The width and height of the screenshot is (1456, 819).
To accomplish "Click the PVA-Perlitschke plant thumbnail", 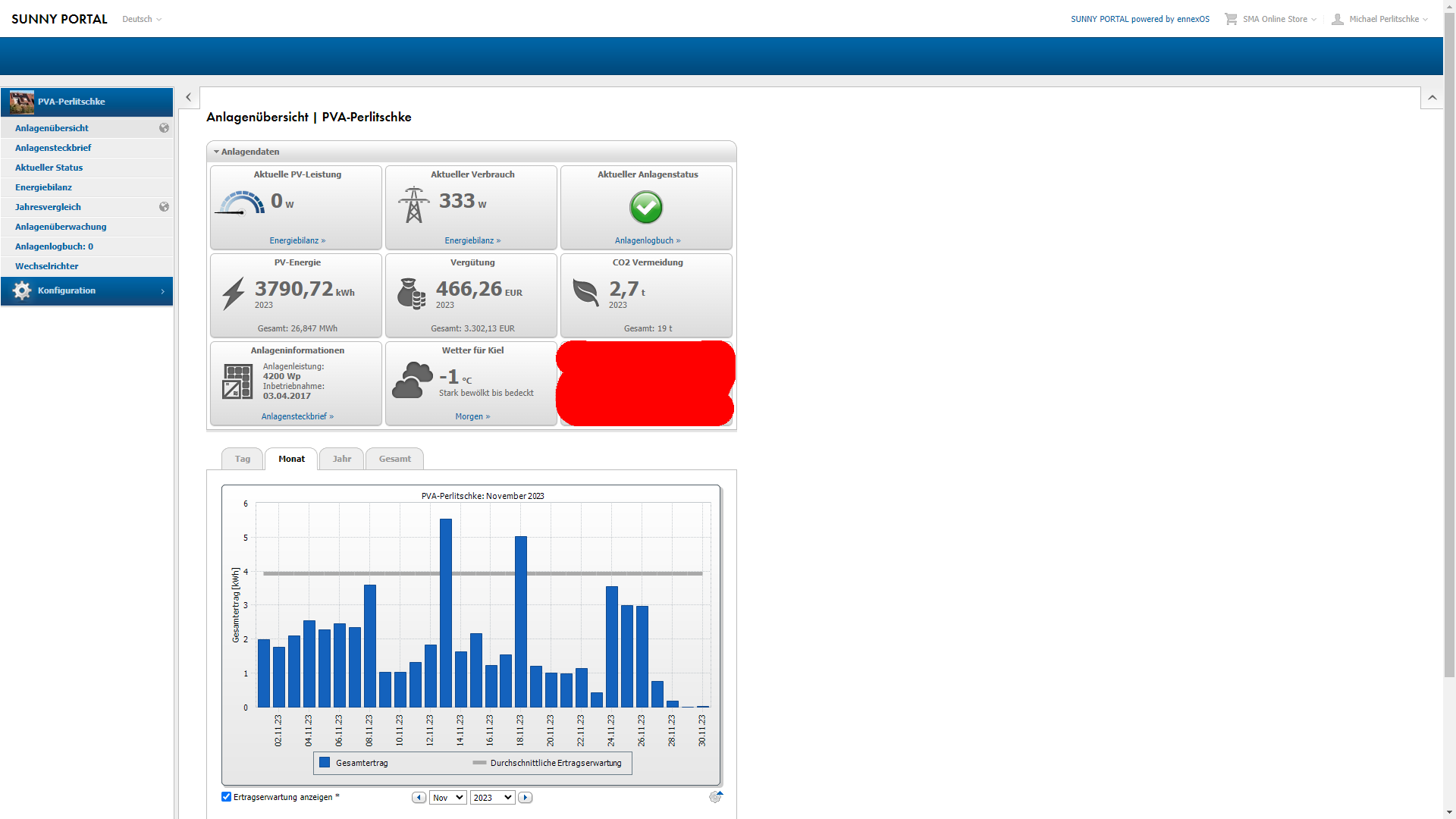I will tap(22, 102).
